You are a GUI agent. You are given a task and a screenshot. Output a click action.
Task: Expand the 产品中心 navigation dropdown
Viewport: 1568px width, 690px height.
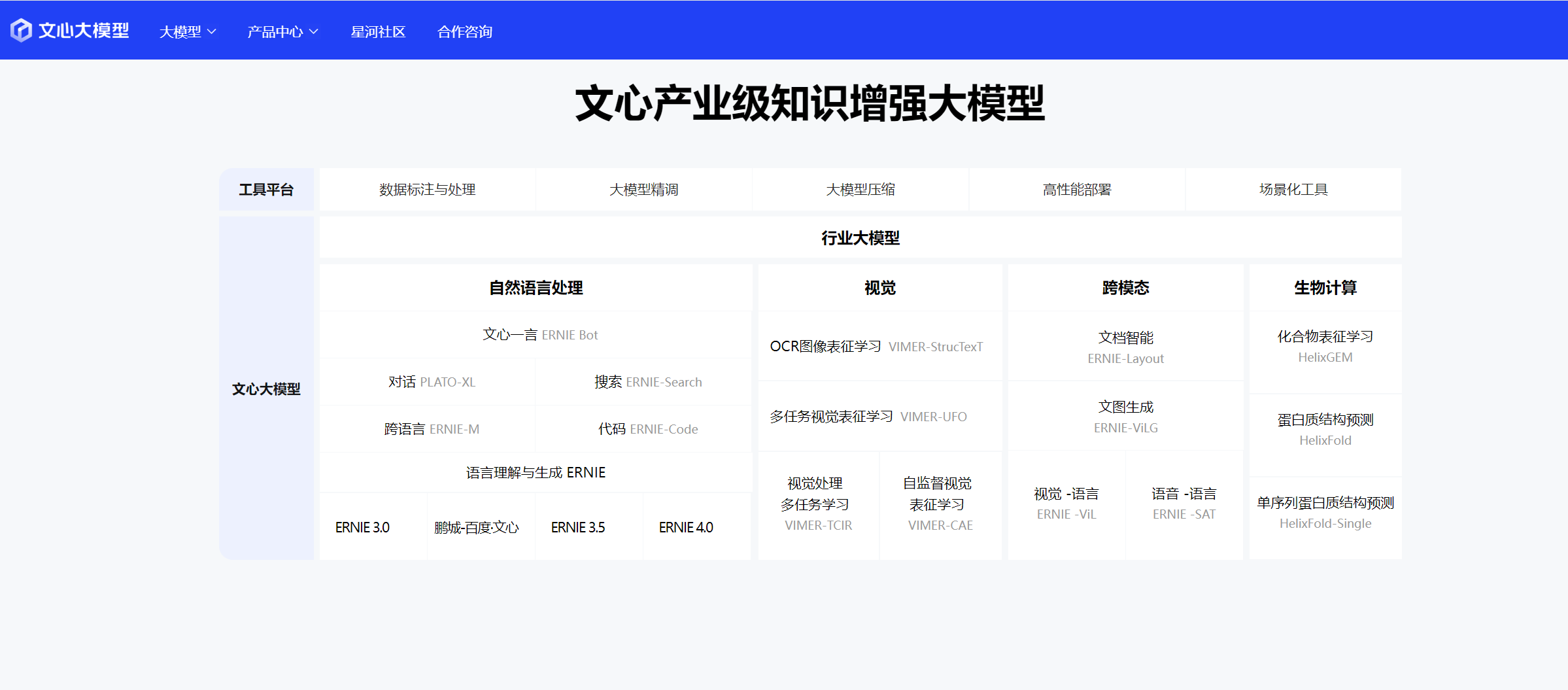click(282, 31)
